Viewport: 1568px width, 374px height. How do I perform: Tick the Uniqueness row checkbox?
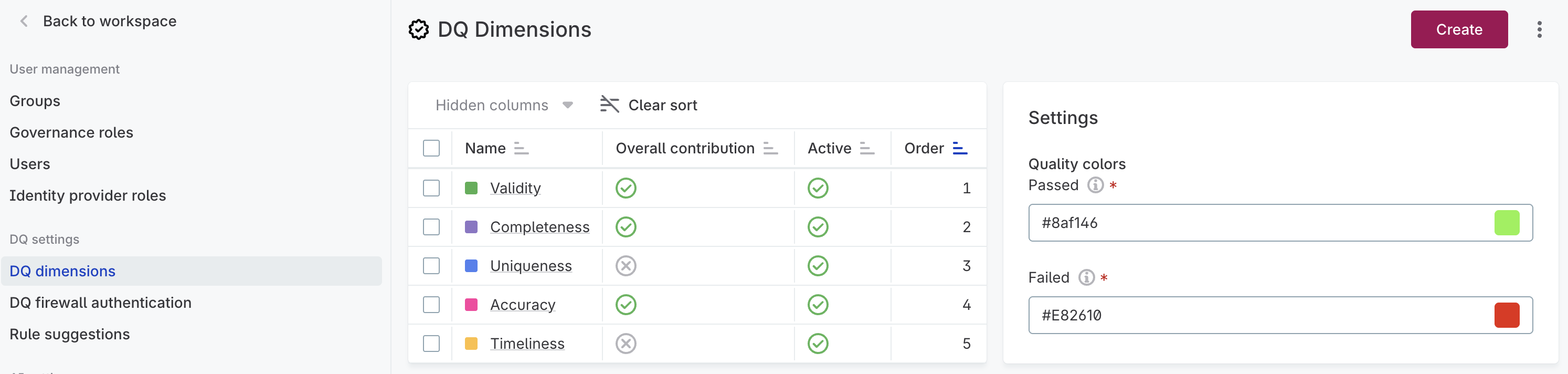click(431, 266)
